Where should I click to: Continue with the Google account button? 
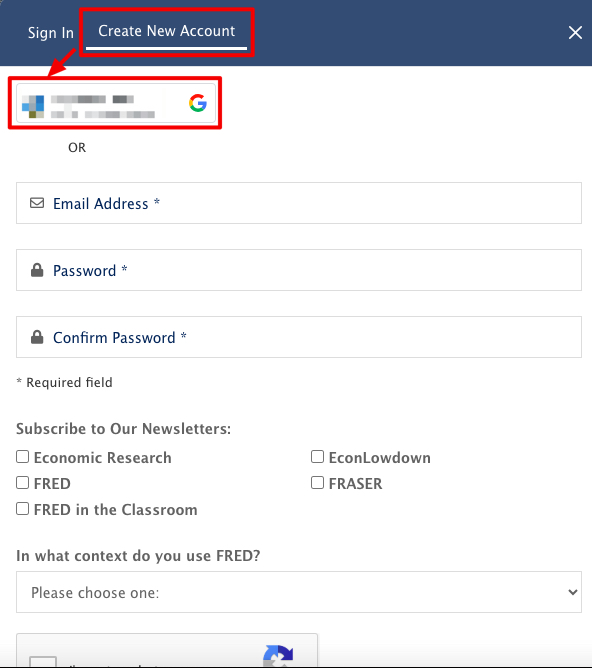click(x=116, y=103)
